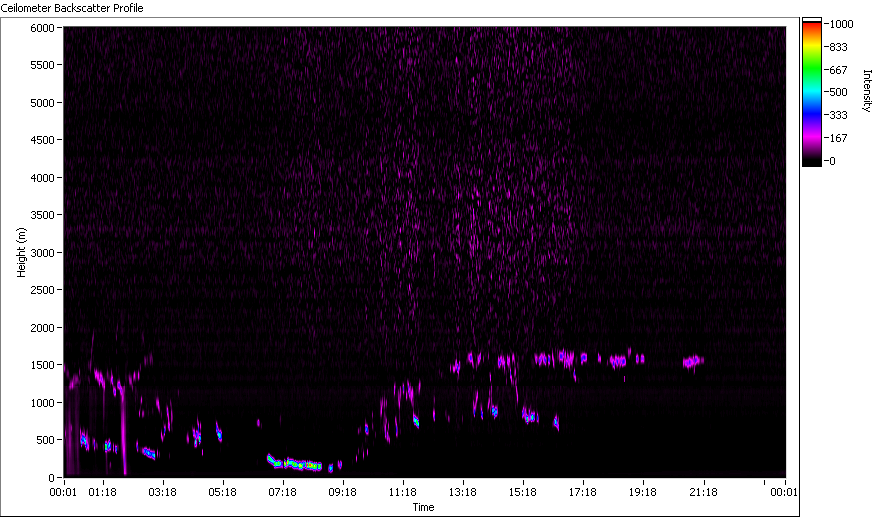This screenshot has width=876, height=517.
Task: Select the 833 intensity scale label
Action: tap(839, 47)
